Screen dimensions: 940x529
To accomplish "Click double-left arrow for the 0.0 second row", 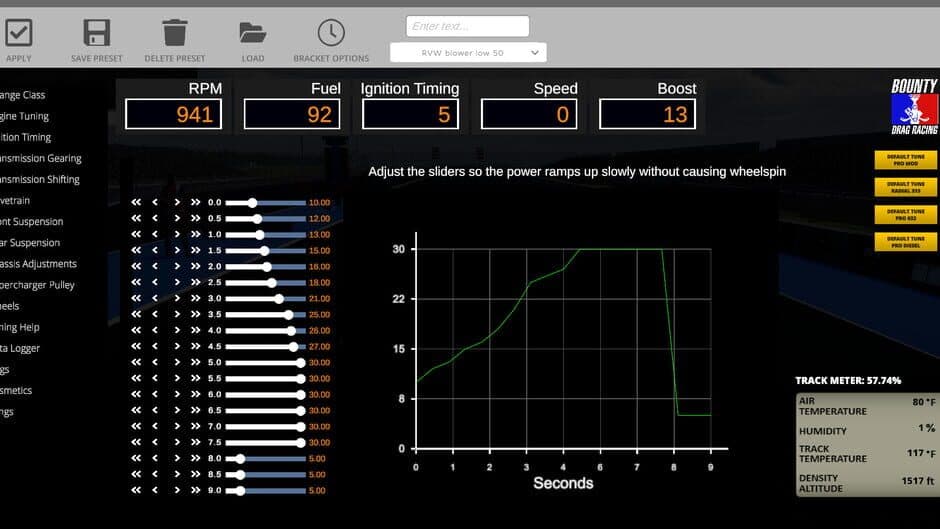I will (136, 203).
